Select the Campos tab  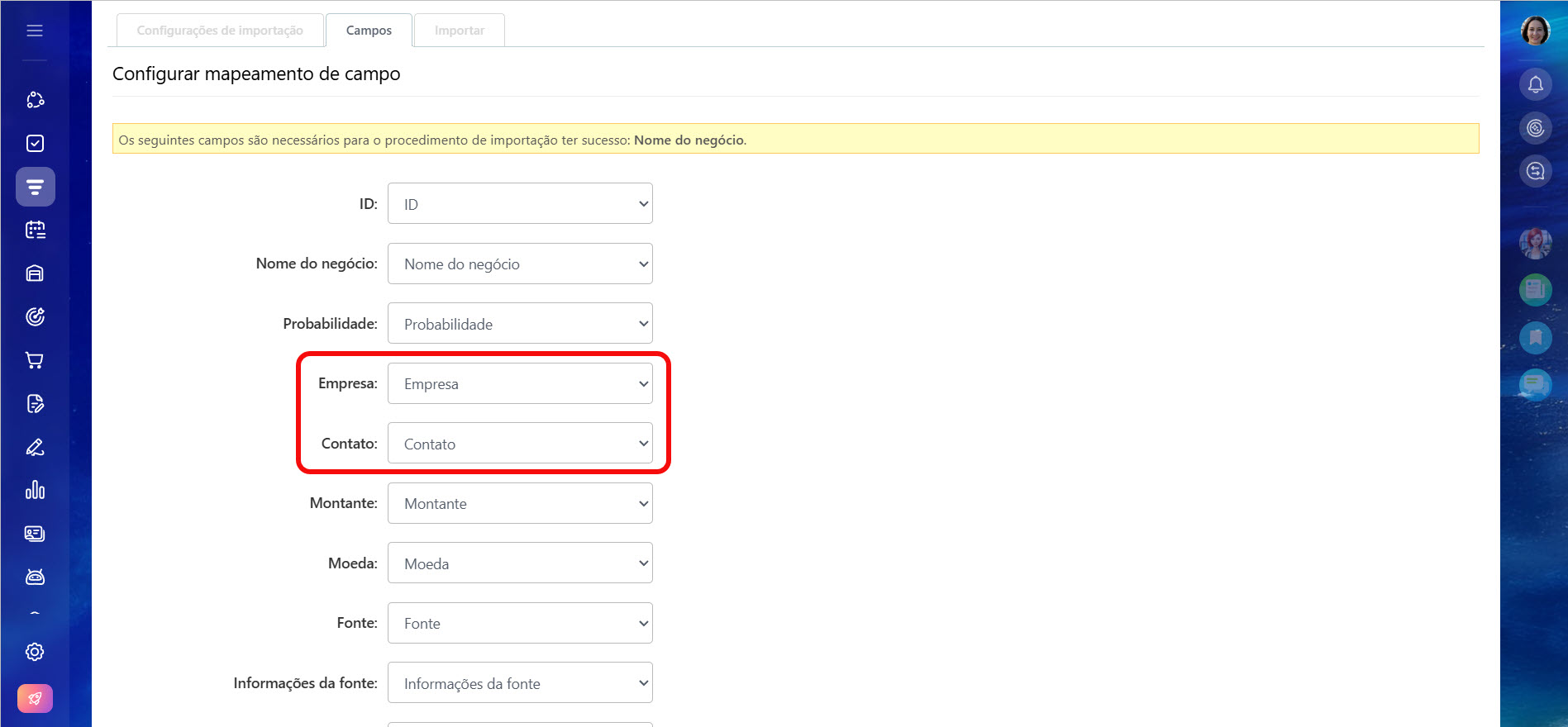369,31
